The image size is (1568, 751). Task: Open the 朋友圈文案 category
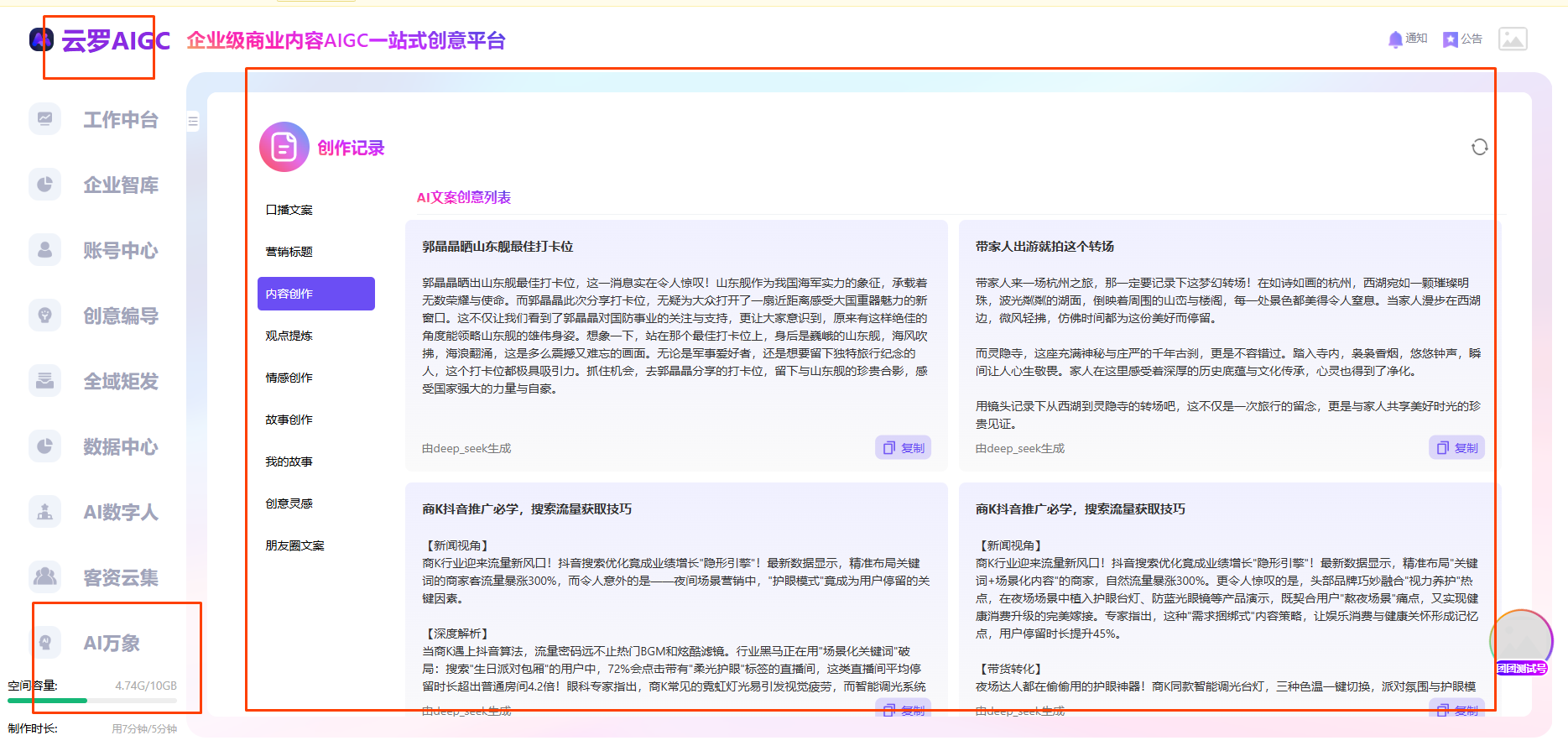coord(295,545)
